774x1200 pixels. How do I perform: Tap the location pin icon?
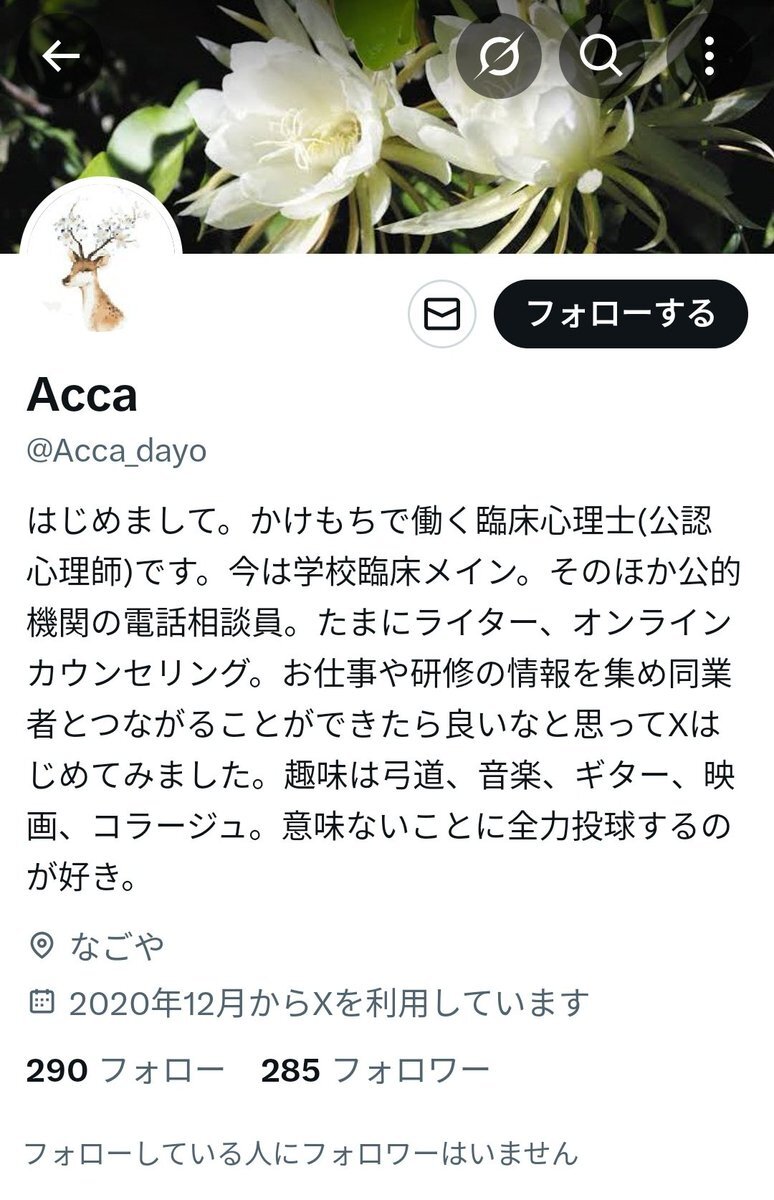(41, 944)
